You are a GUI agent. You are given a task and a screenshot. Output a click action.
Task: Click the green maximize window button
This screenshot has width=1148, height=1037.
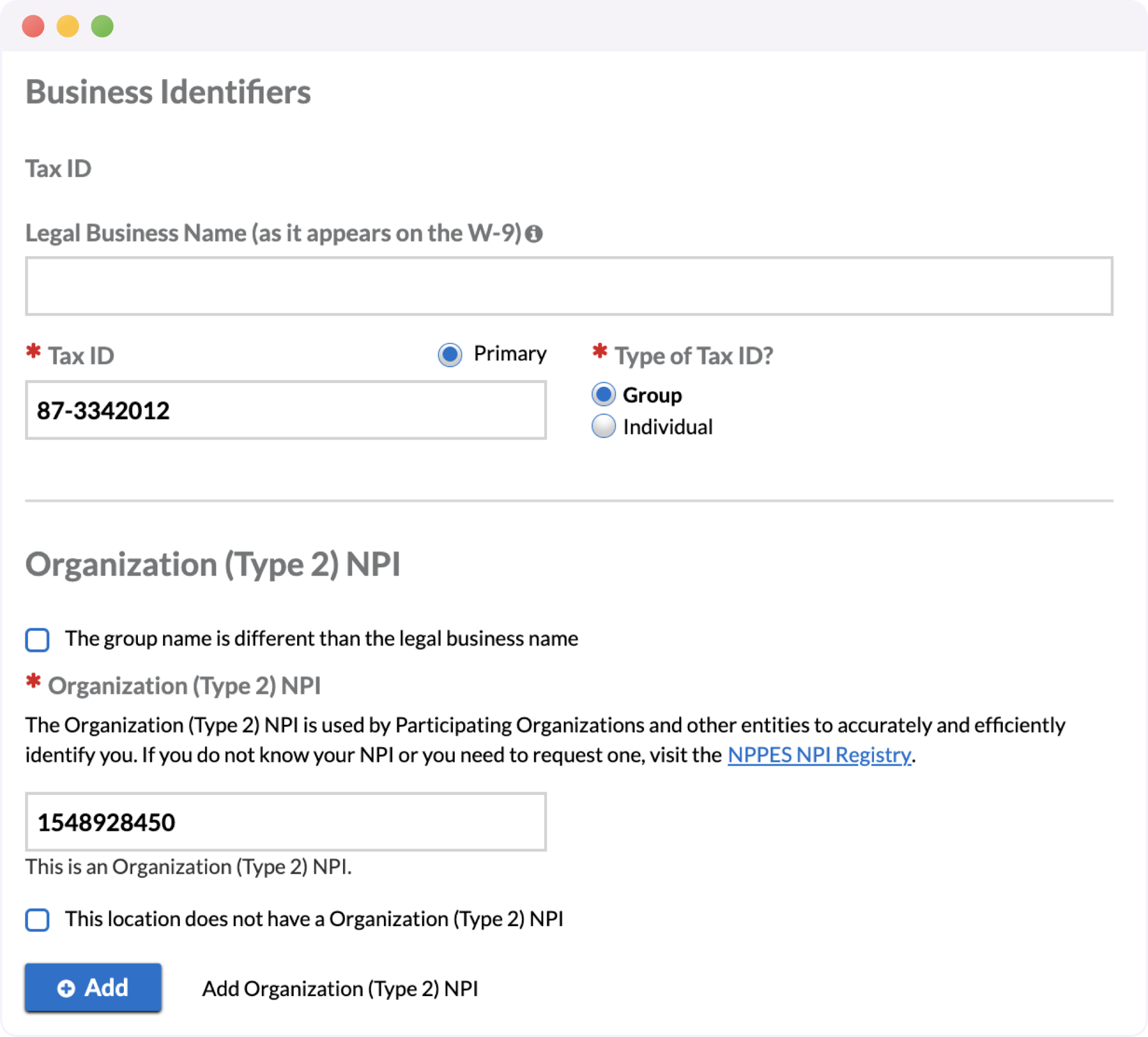pos(103,26)
